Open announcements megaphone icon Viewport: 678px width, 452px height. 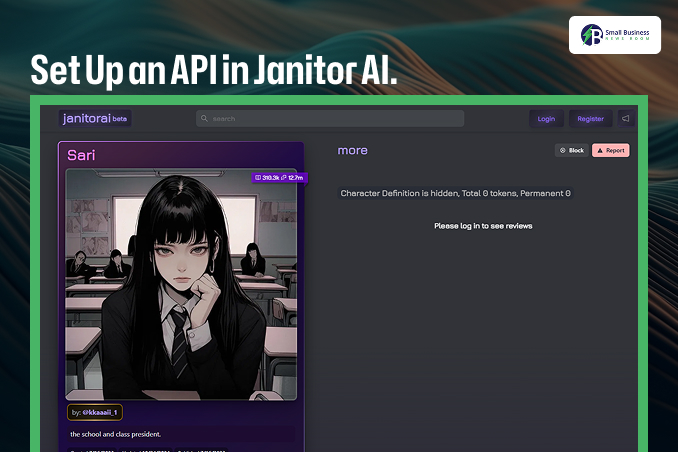click(x=626, y=119)
